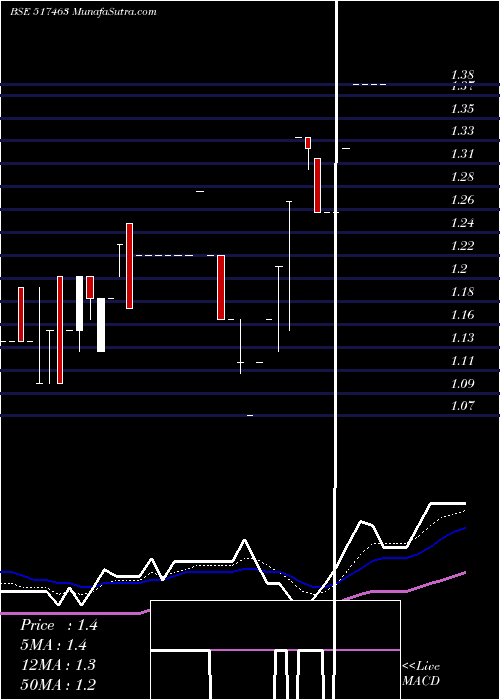Click the leftmost red candle
Image resolution: width=500 pixels, height=700 pixels.
(x=21, y=314)
